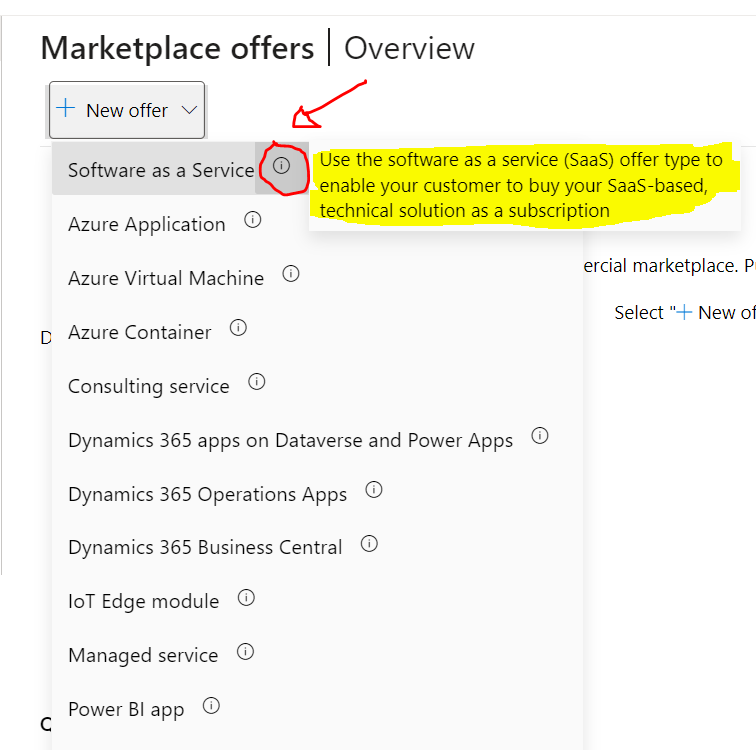756x750 pixels.
Task: Click the info icon beside IoT Edge module
Action: tap(246, 598)
